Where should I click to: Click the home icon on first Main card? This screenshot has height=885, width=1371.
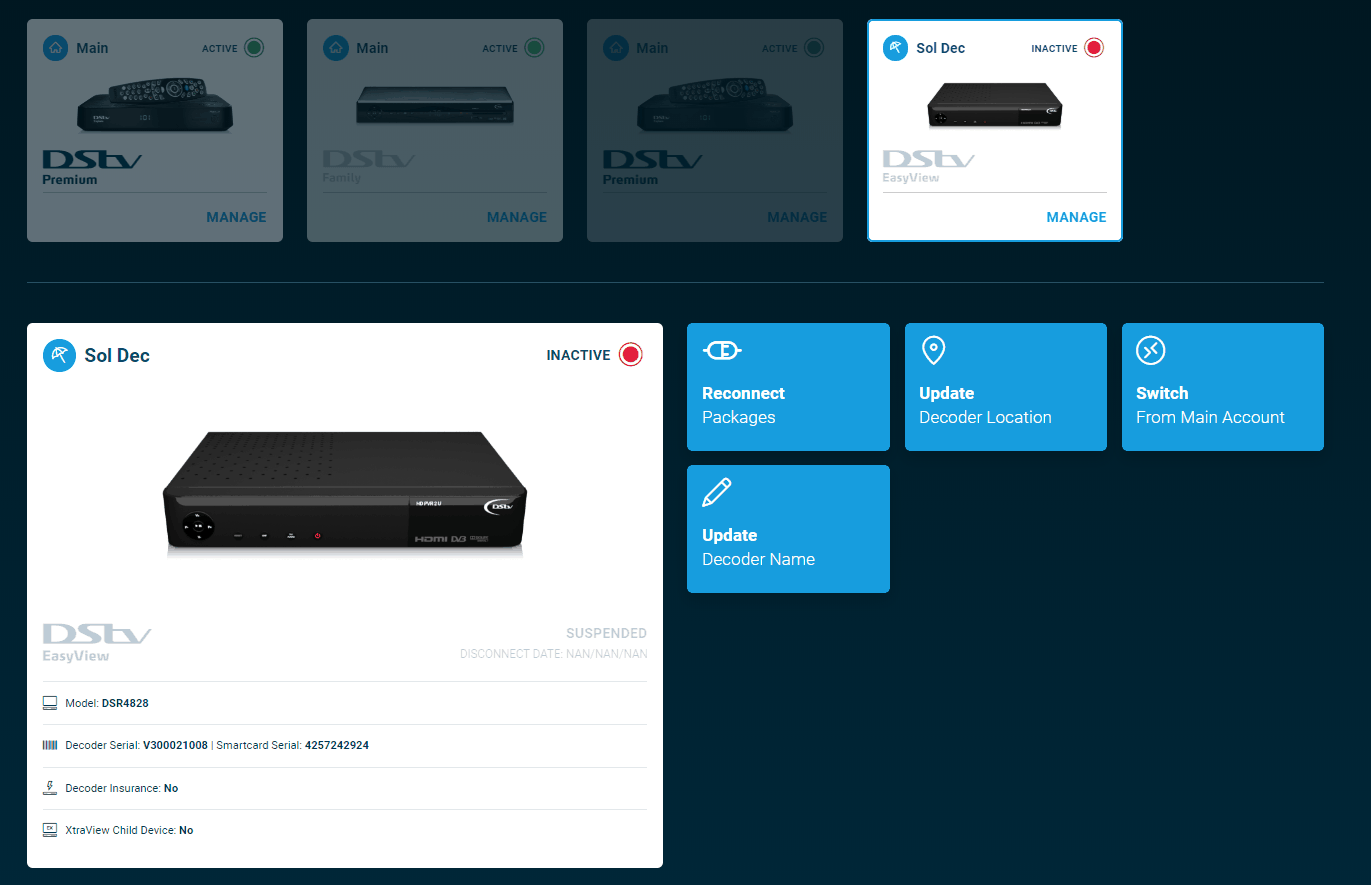(x=55, y=47)
